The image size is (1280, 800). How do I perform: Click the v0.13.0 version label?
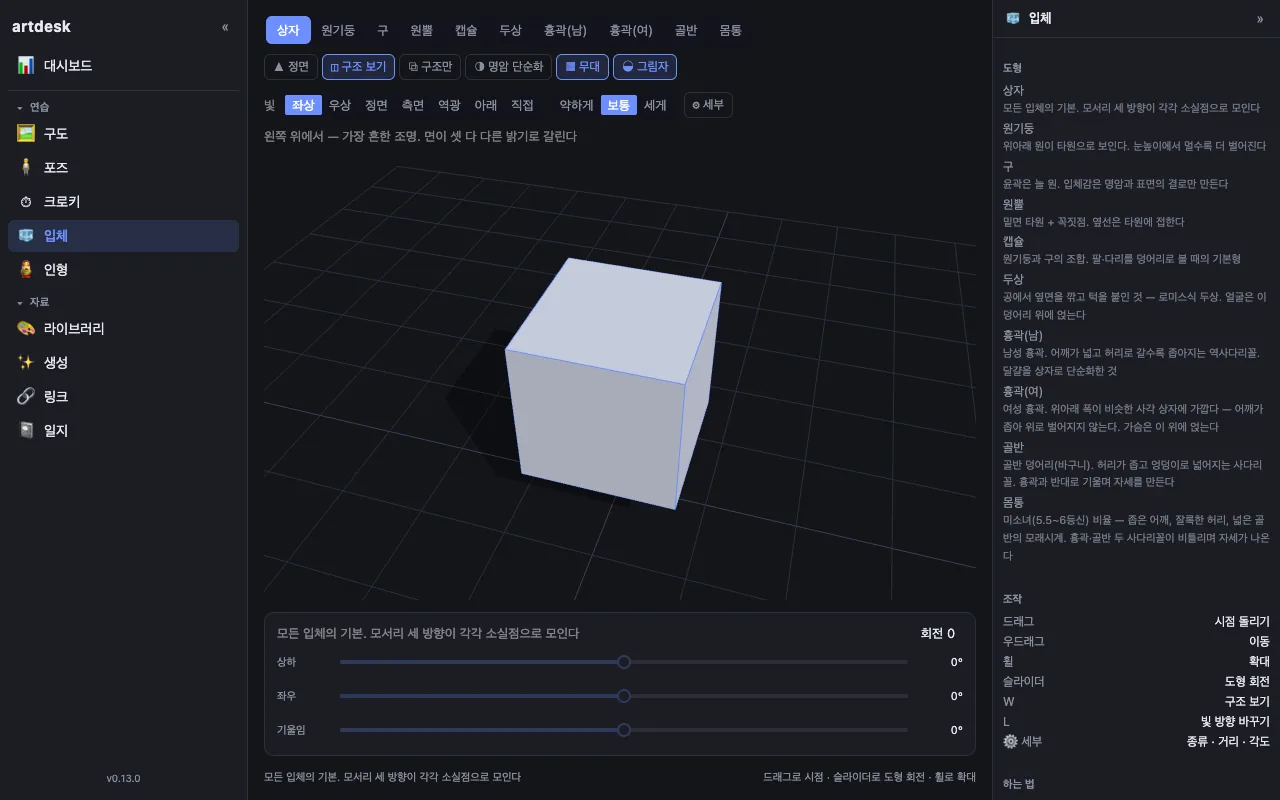(x=123, y=779)
